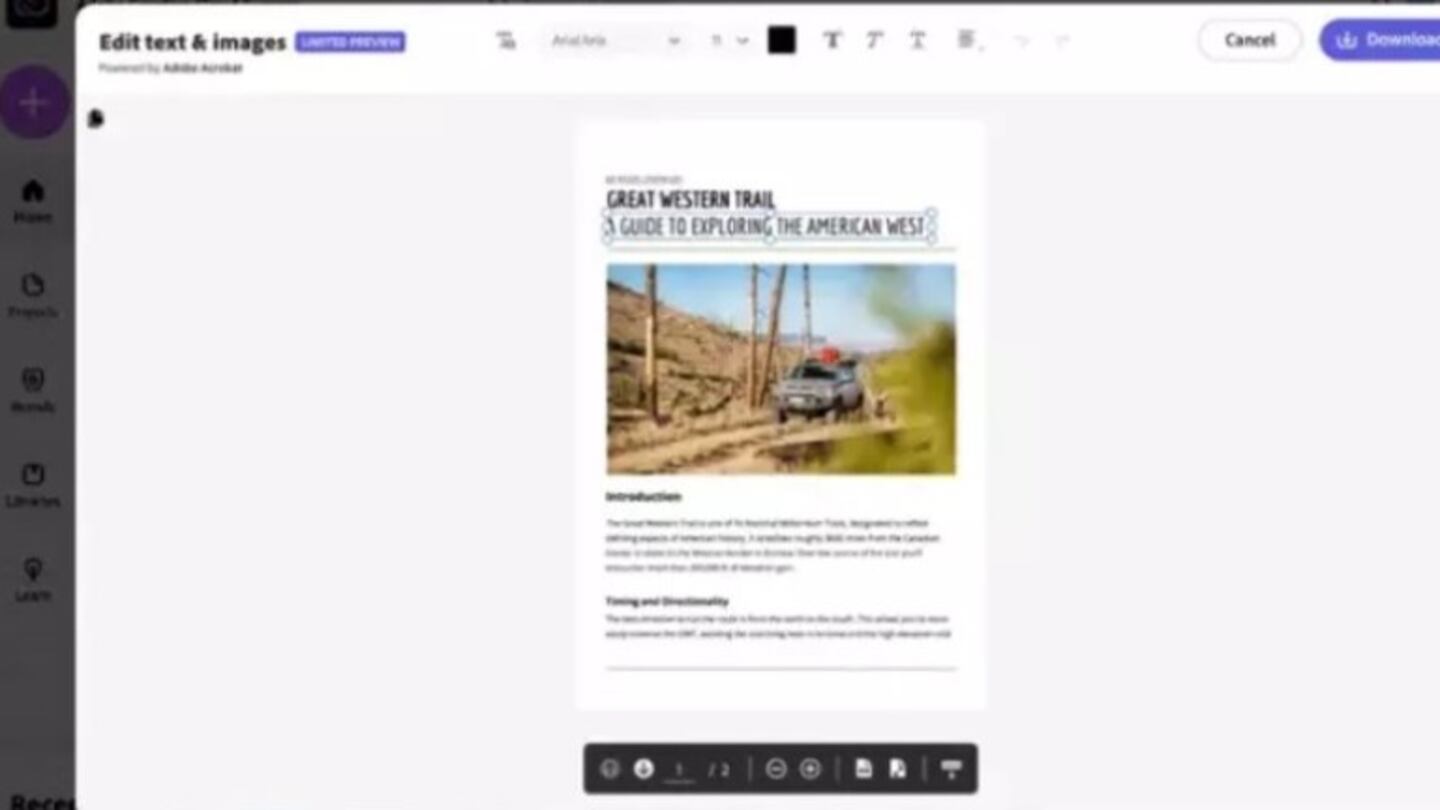The image size is (1440, 810).
Task: Open the Arial font family dropdown
Action: coord(616,41)
